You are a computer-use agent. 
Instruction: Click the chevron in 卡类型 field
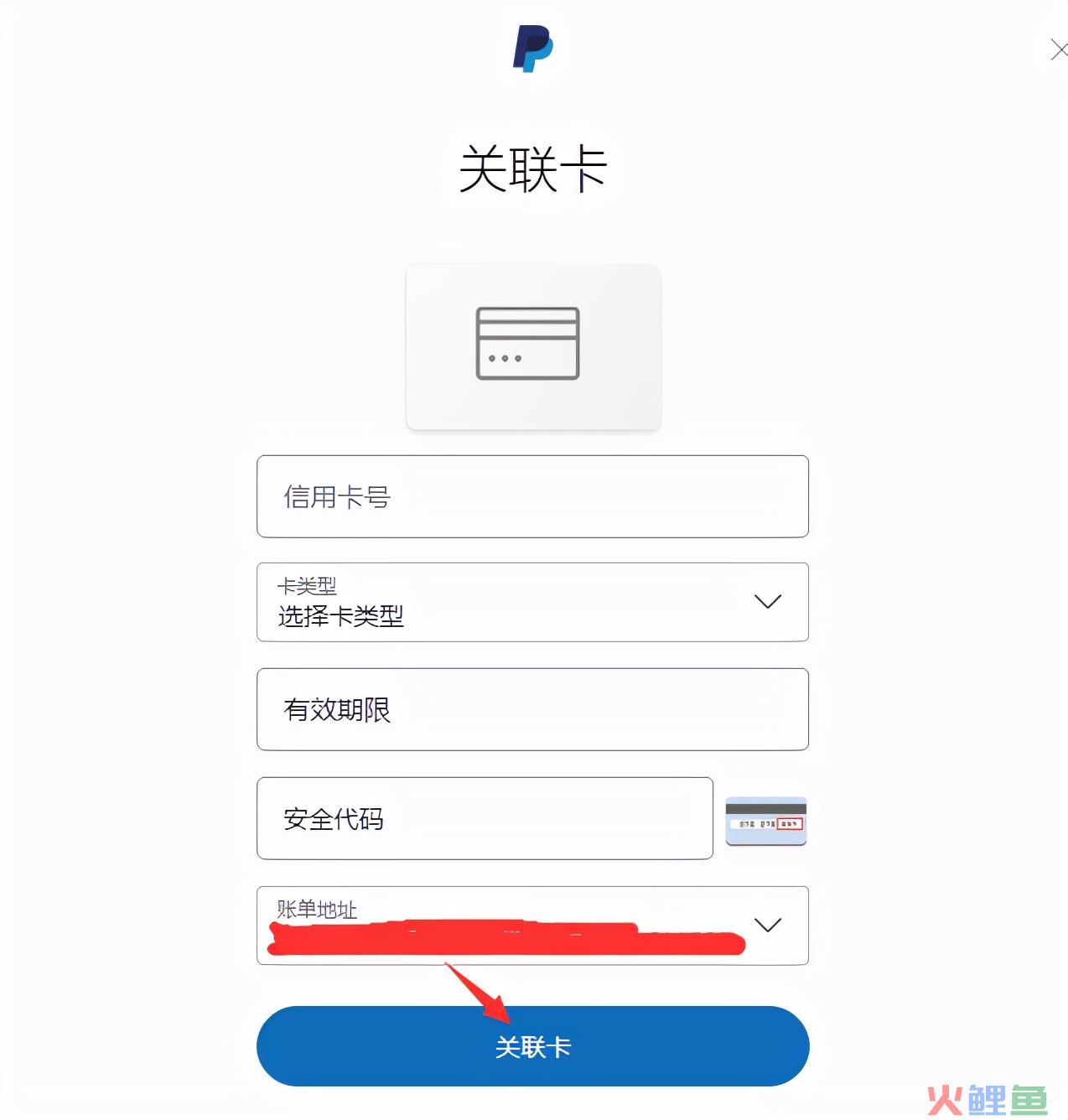(x=768, y=601)
